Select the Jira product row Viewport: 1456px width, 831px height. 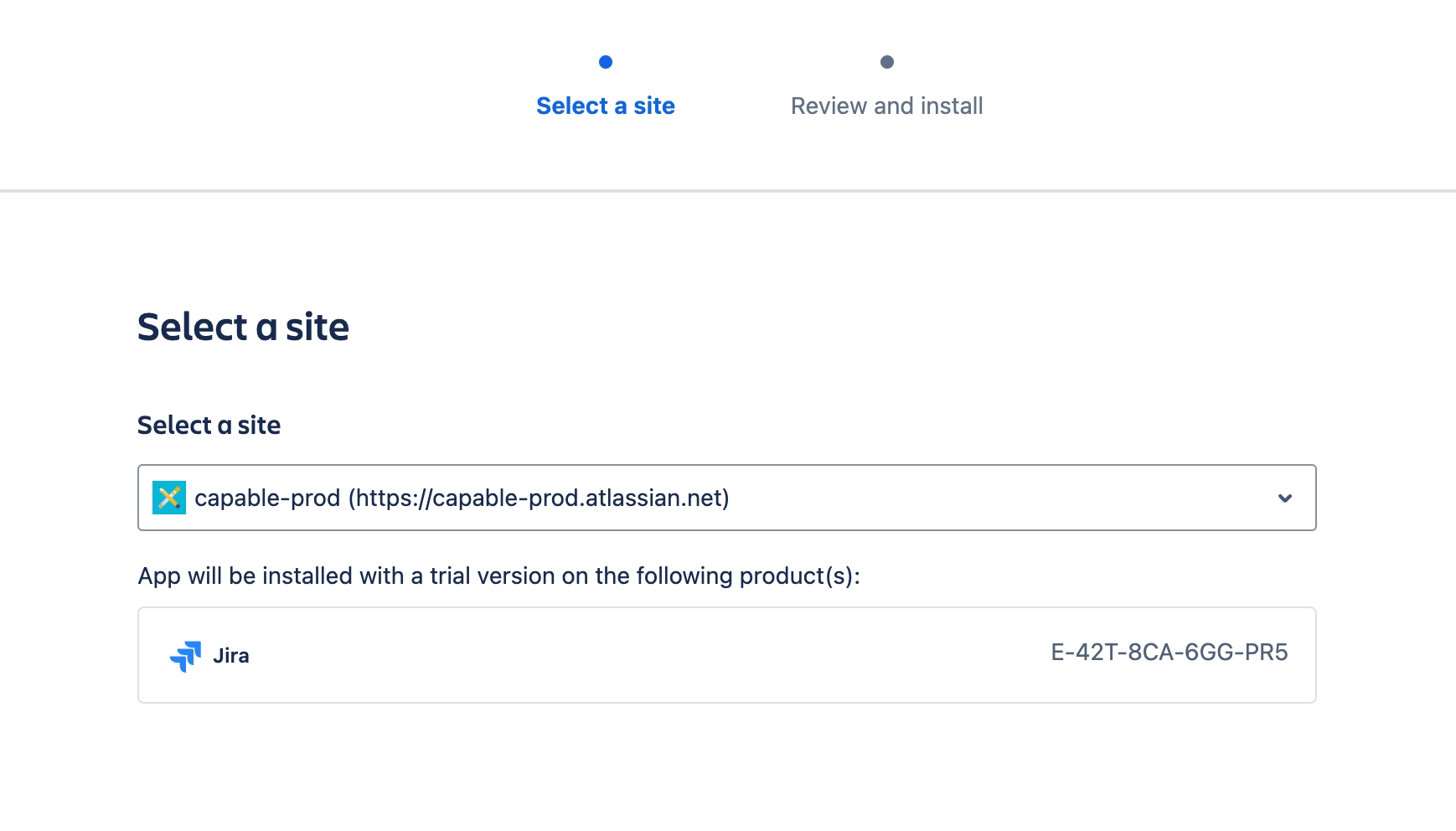click(x=727, y=654)
